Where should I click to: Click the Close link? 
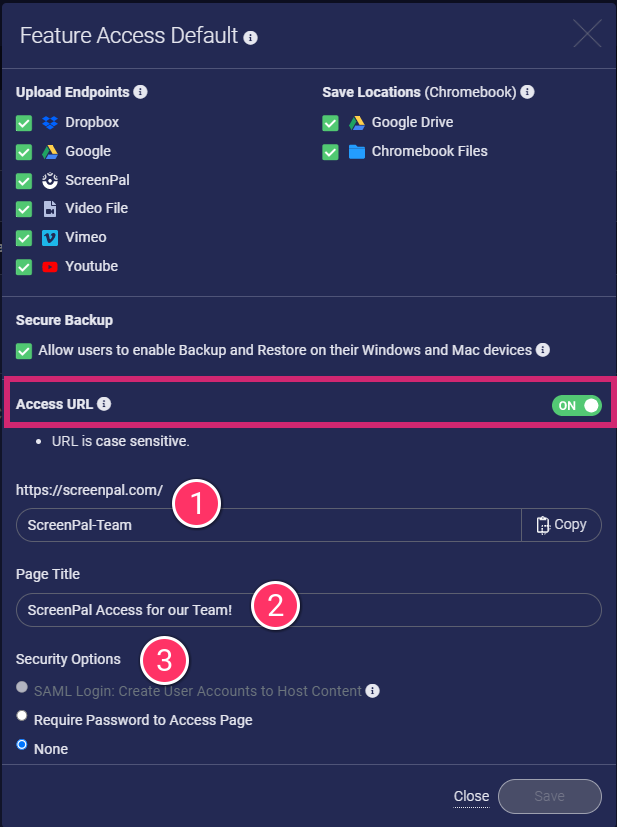[x=471, y=796]
